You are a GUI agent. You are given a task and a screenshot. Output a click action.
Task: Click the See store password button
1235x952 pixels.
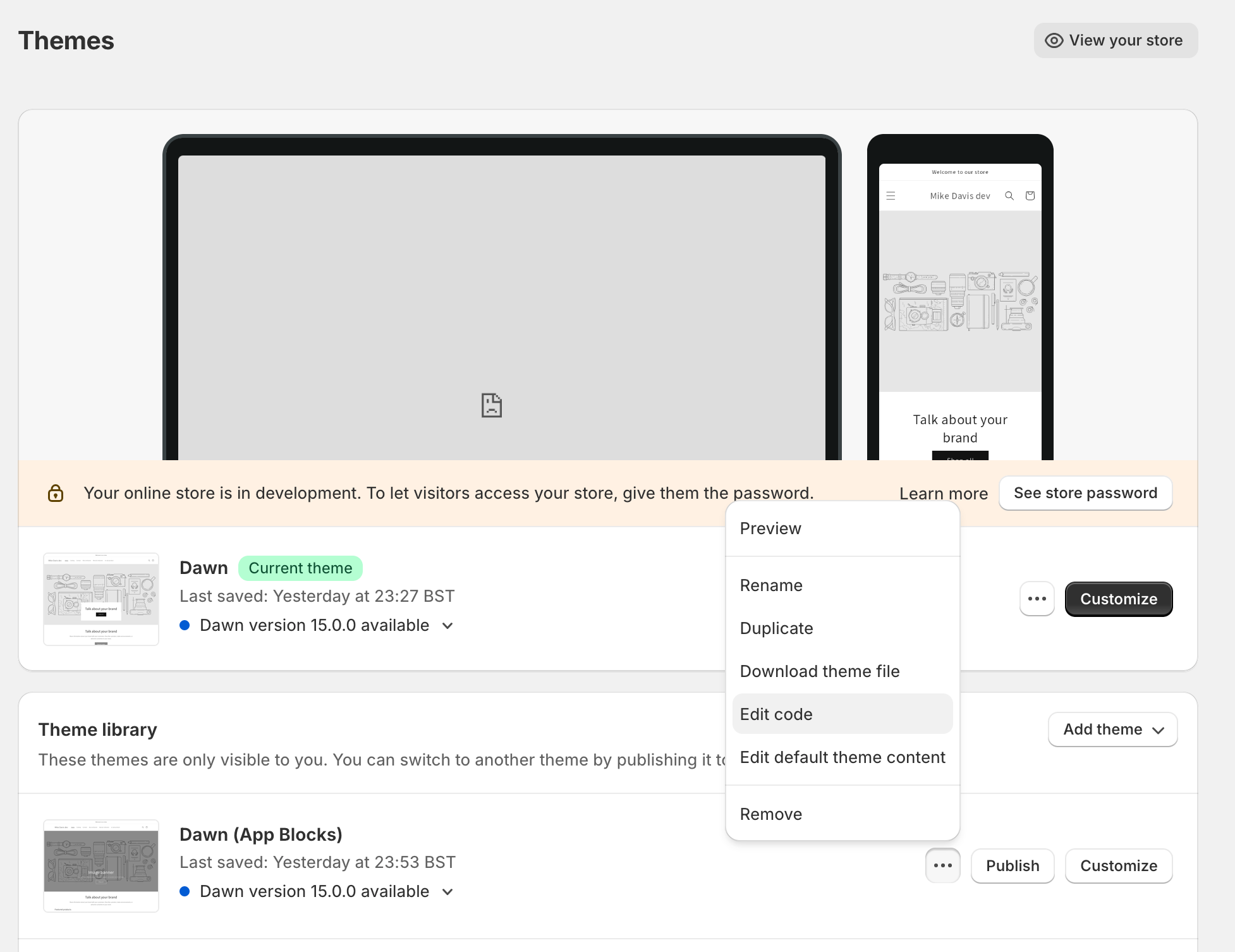tap(1085, 493)
